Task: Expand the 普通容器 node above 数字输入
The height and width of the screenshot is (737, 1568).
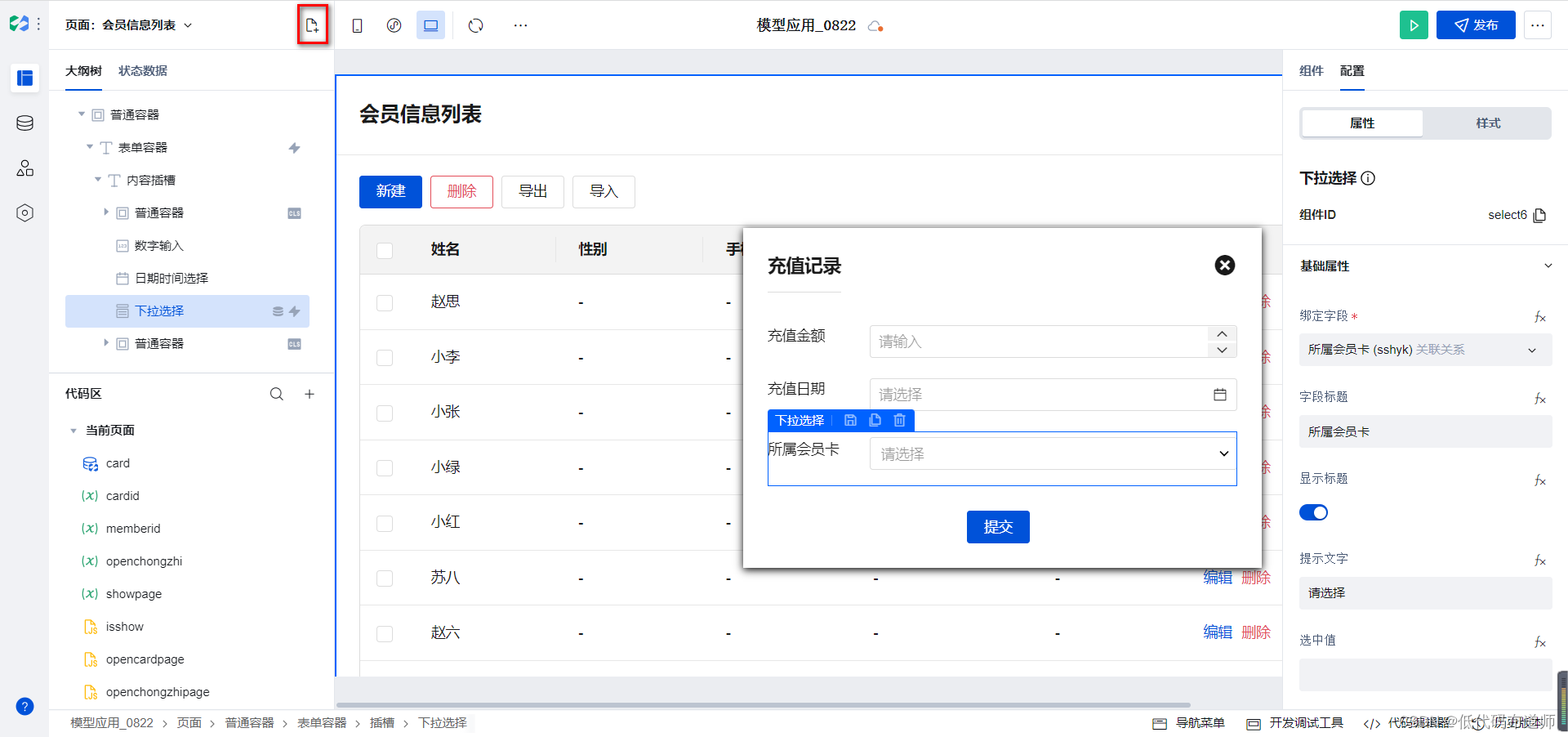Action: (x=106, y=212)
